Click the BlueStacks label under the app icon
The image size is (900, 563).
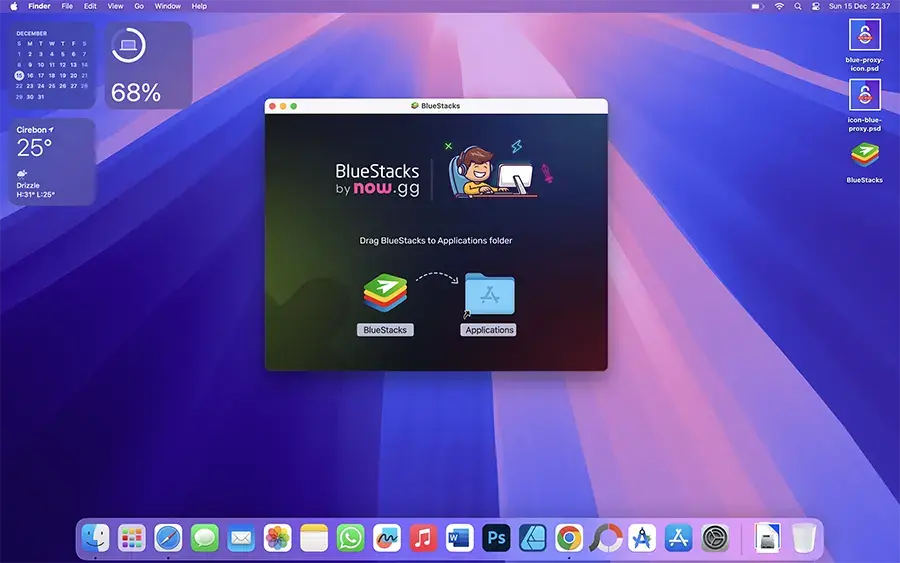385,330
